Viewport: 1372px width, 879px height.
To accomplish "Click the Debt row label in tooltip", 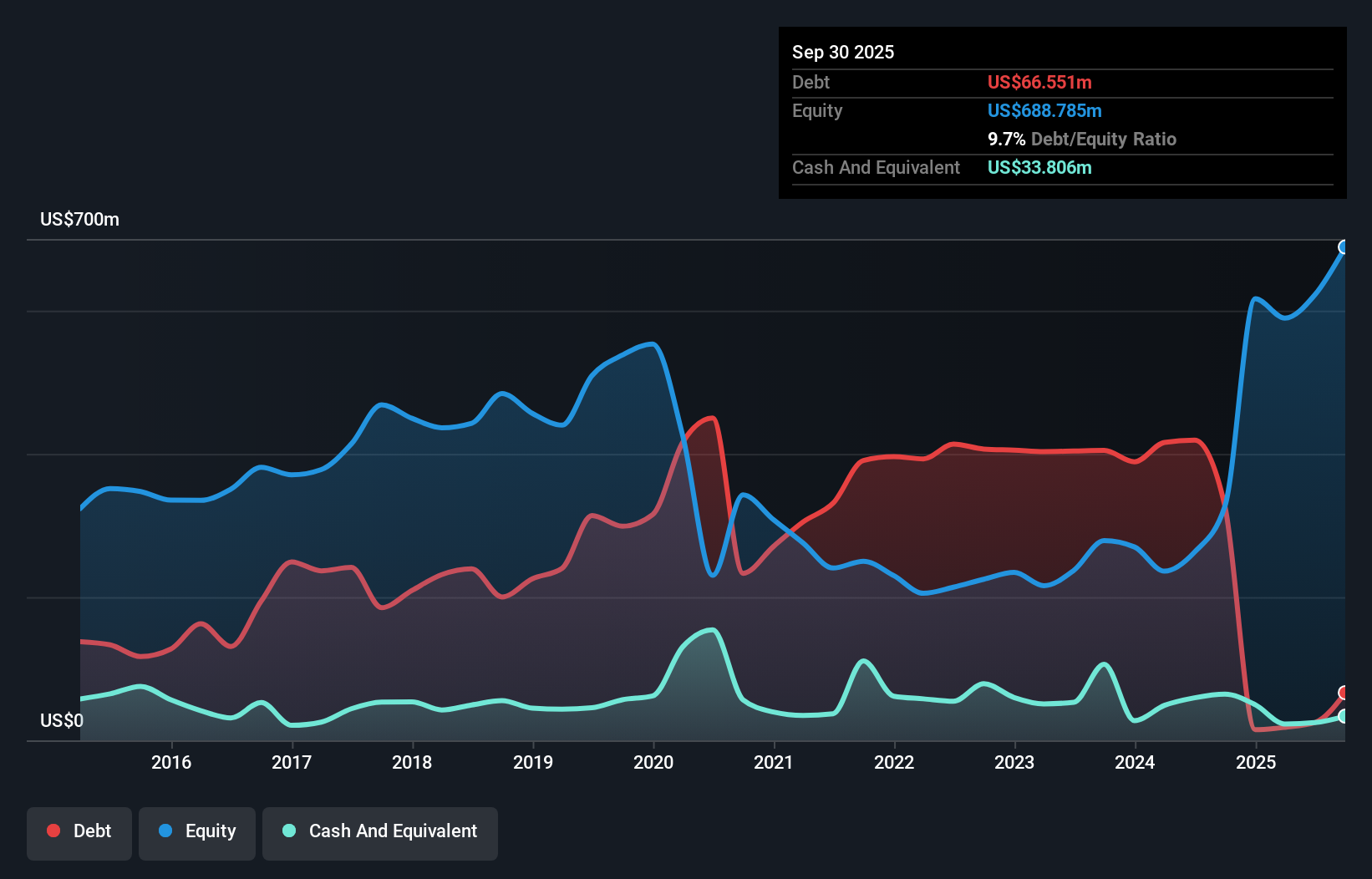I will (x=810, y=82).
